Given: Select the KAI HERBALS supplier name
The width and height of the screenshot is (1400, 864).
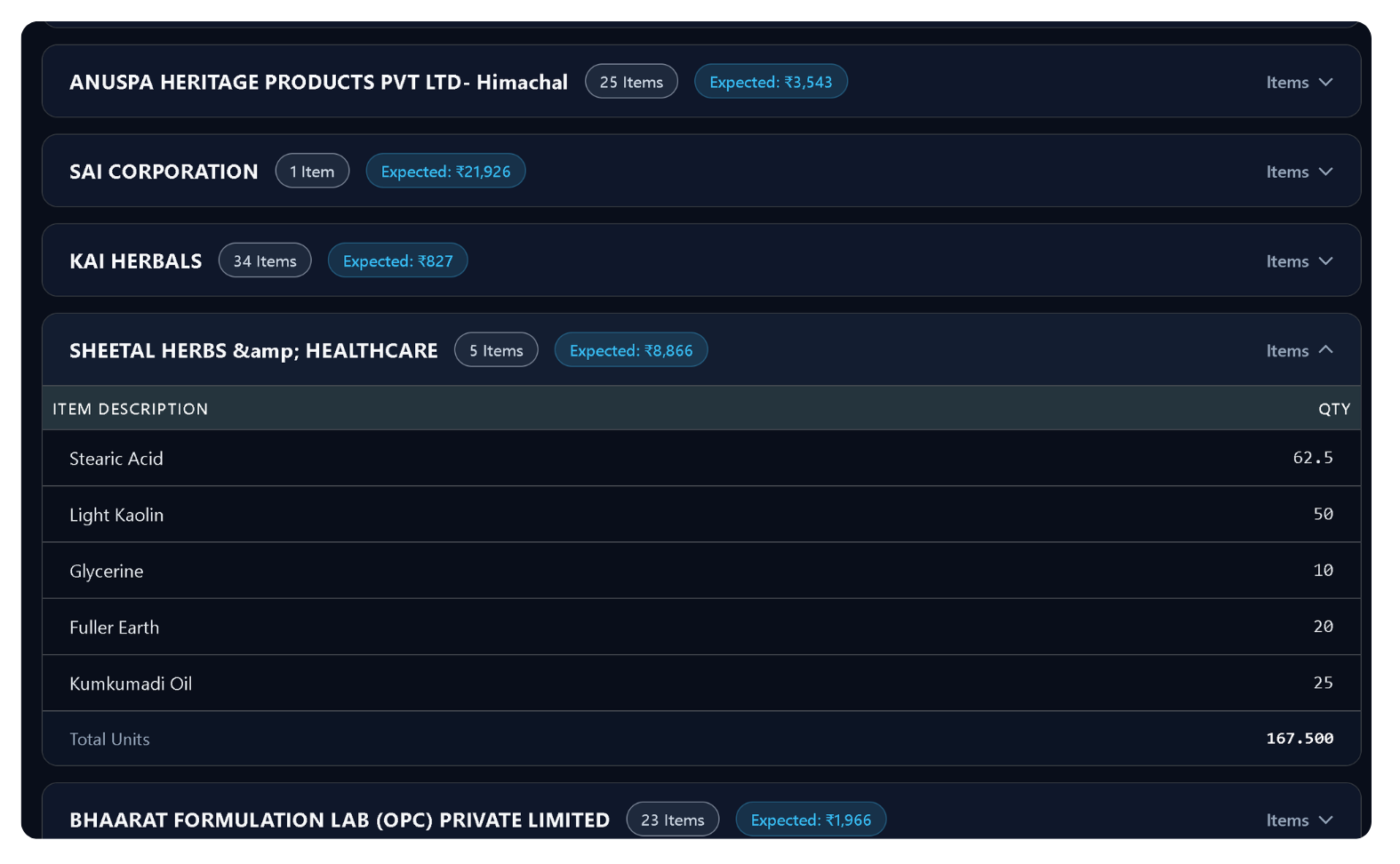Looking at the screenshot, I should 136,261.
